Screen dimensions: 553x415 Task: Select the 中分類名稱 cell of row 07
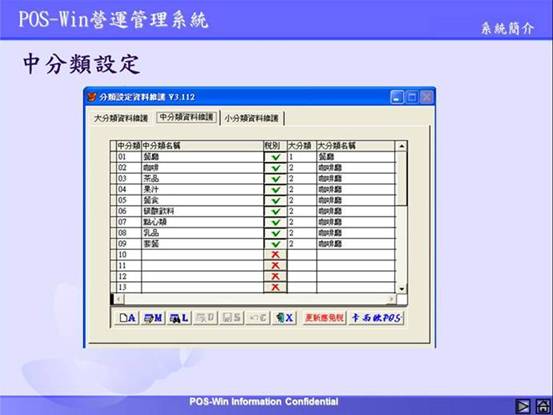202,222
